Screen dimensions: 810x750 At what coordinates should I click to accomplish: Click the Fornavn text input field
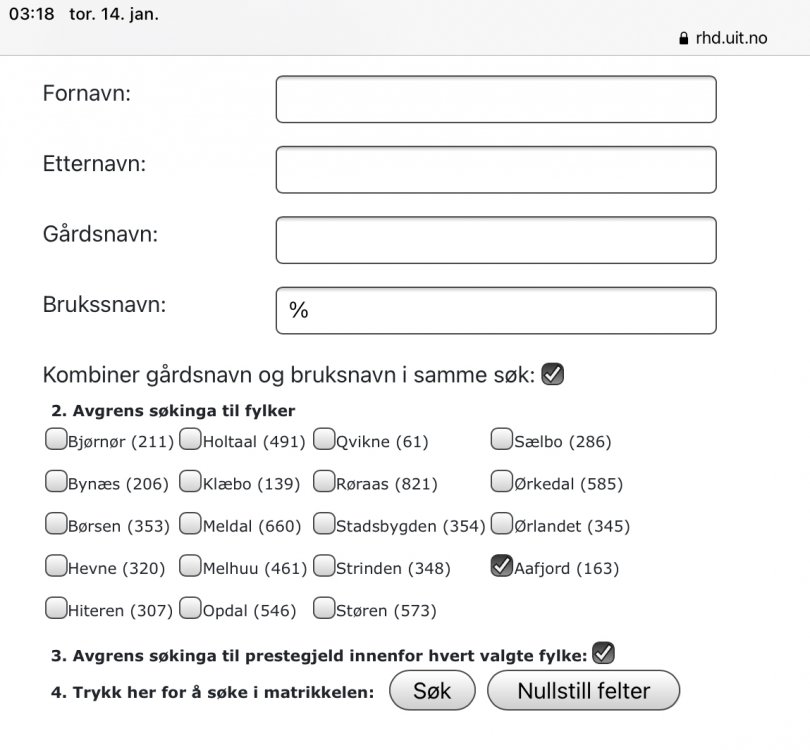[x=496, y=99]
